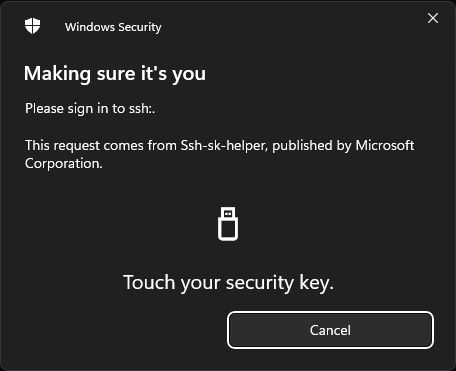Cancel the security key sign-in request

click(330, 330)
